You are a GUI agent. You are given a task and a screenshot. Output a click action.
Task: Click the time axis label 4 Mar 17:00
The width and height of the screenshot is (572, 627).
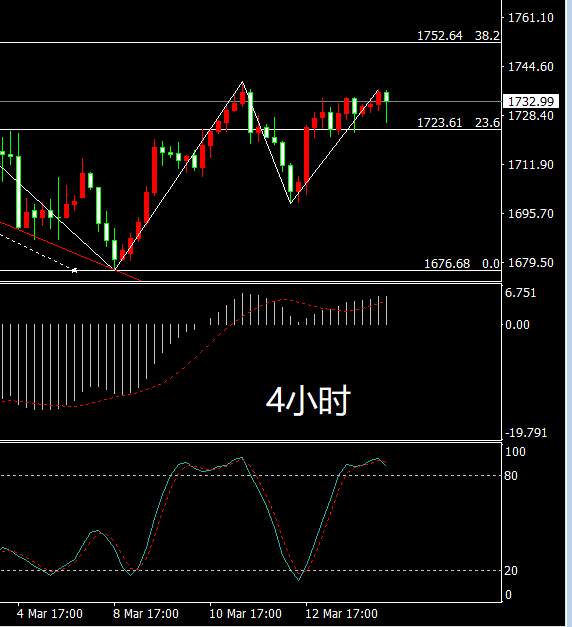(x=50, y=613)
